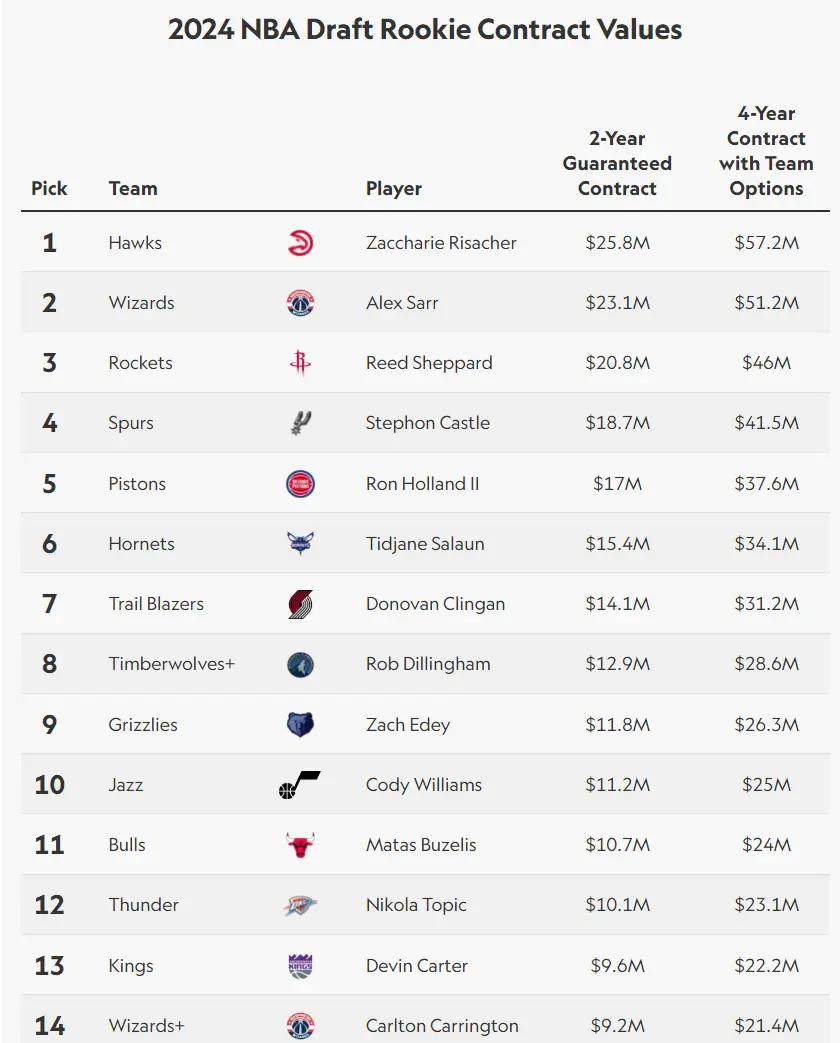Click the Atlanta Hawks team logo
This screenshot has height=1043, width=840.
point(300,243)
